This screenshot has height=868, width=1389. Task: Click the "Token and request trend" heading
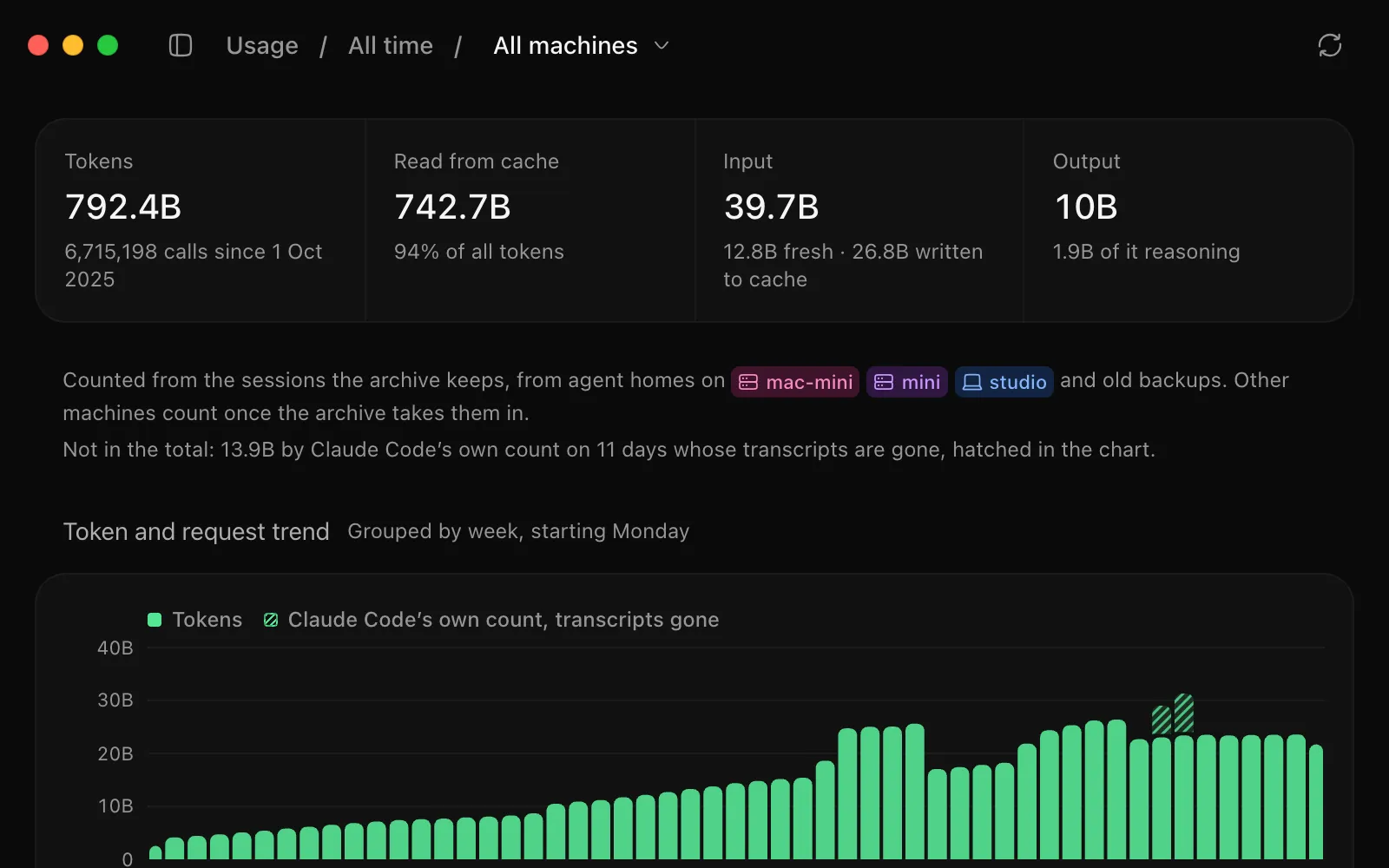coord(196,531)
